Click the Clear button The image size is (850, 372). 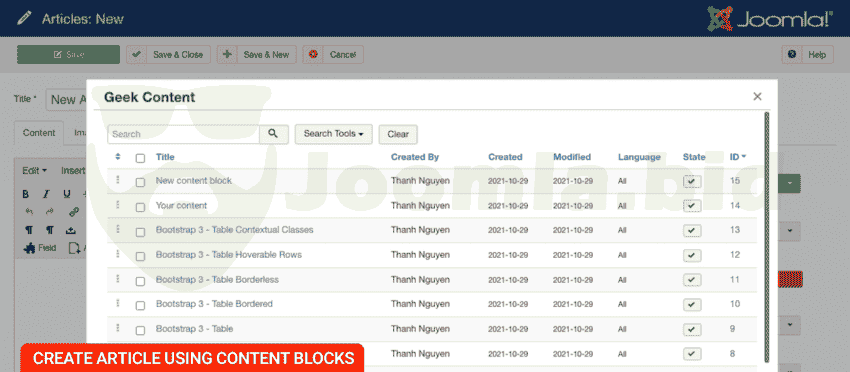(398, 134)
